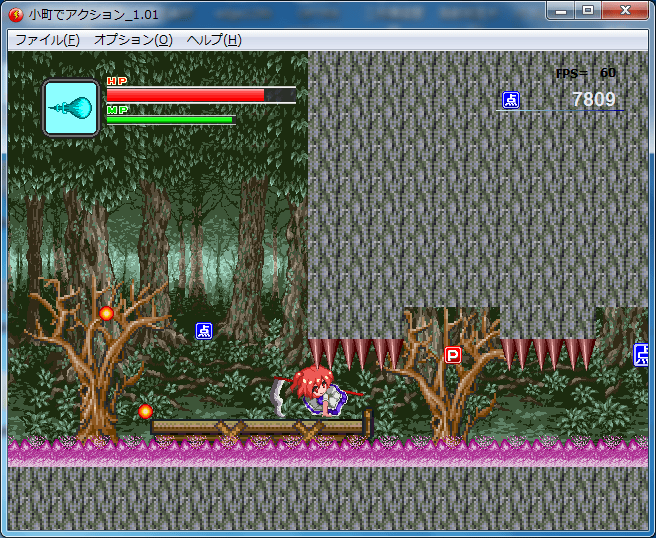Click the score value 7809
Screen dimensions: 656x538
tap(594, 100)
